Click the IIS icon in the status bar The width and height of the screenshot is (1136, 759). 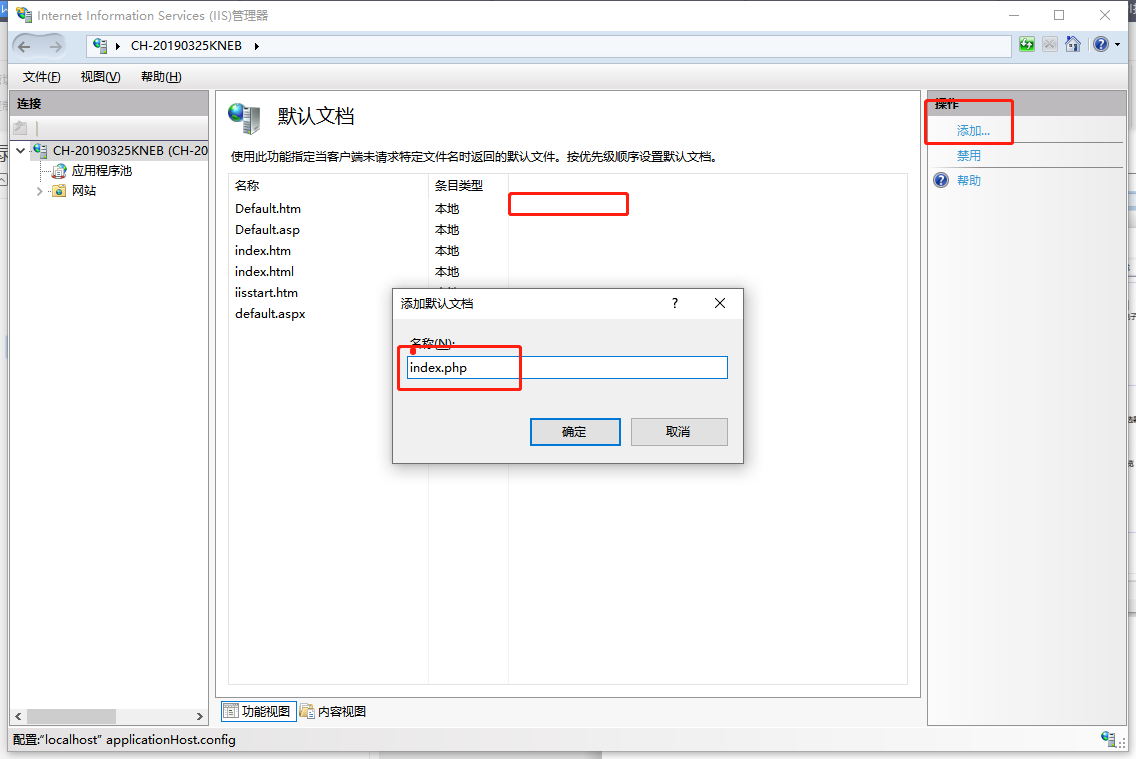pos(1109,740)
